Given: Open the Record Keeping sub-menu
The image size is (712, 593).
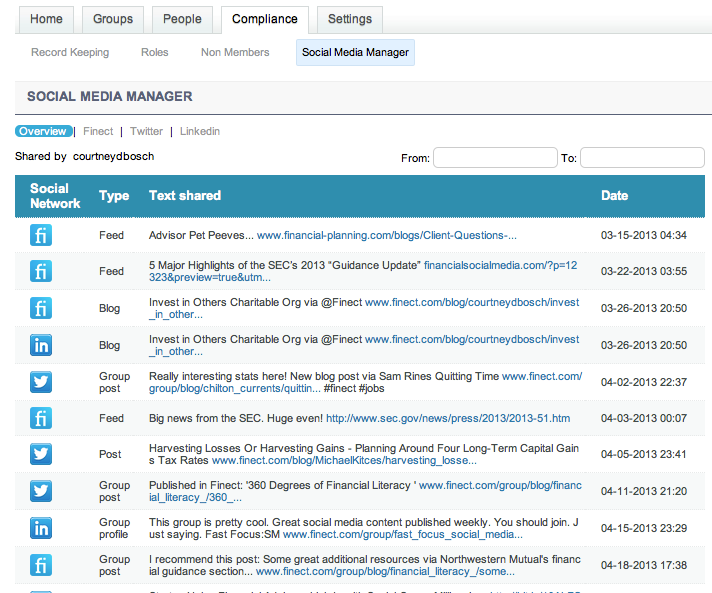Looking at the screenshot, I should coord(70,52).
